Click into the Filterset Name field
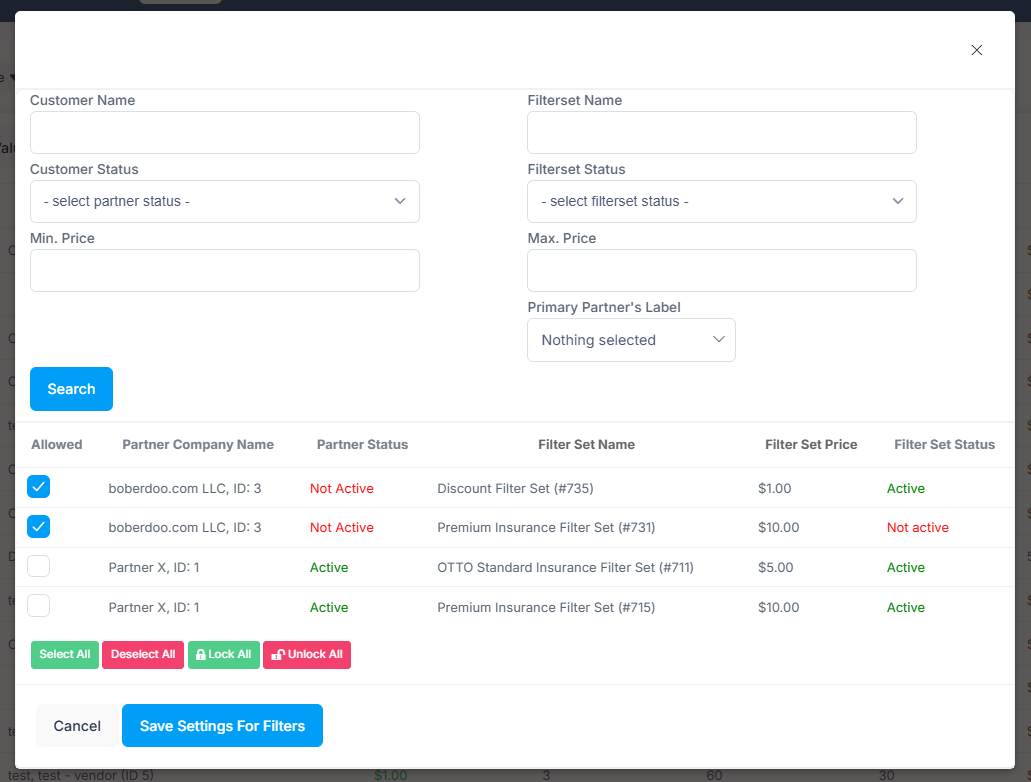The height and width of the screenshot is (782, 1031). 721,132
